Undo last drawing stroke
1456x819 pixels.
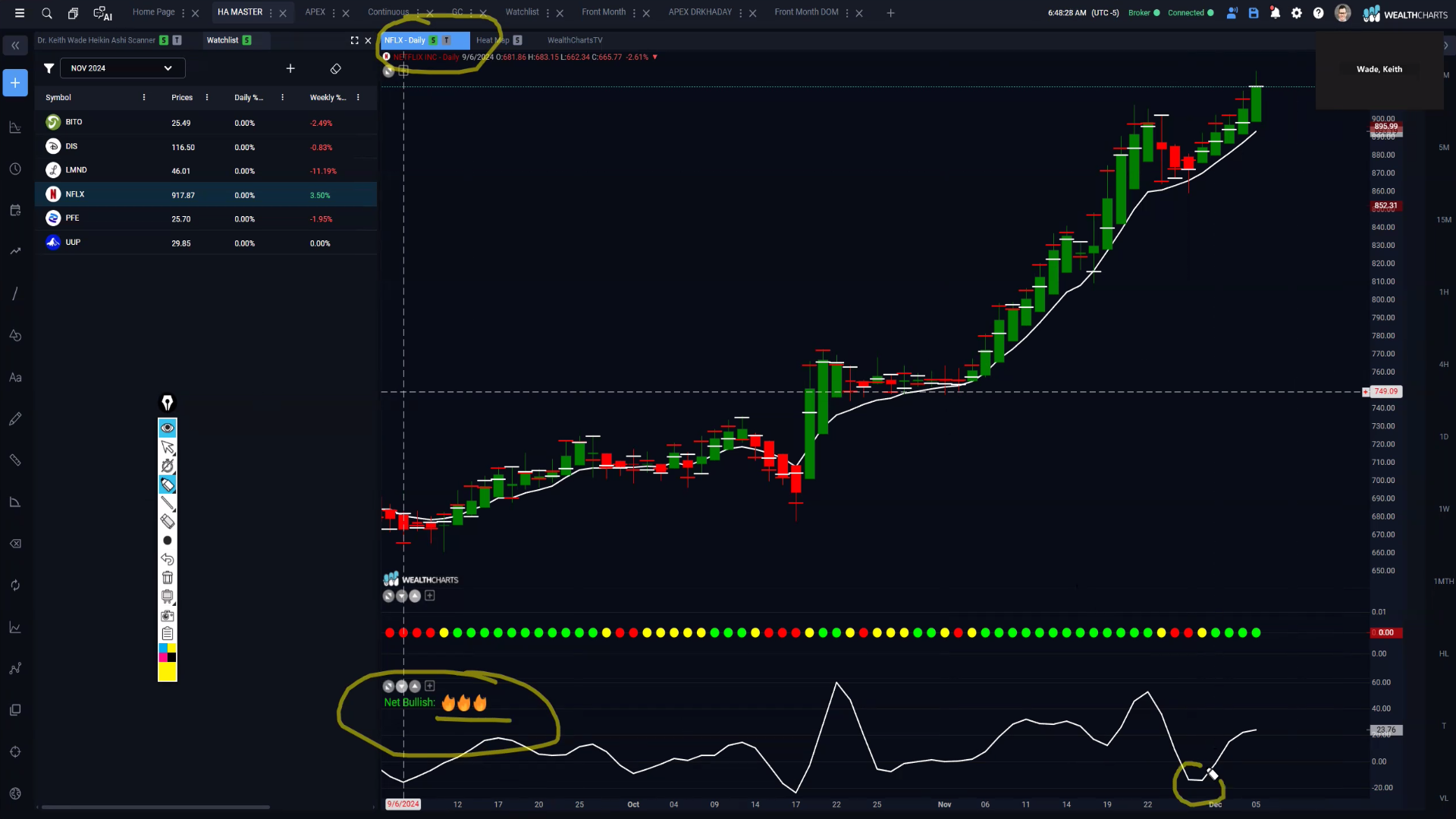[x=168, y=559]
